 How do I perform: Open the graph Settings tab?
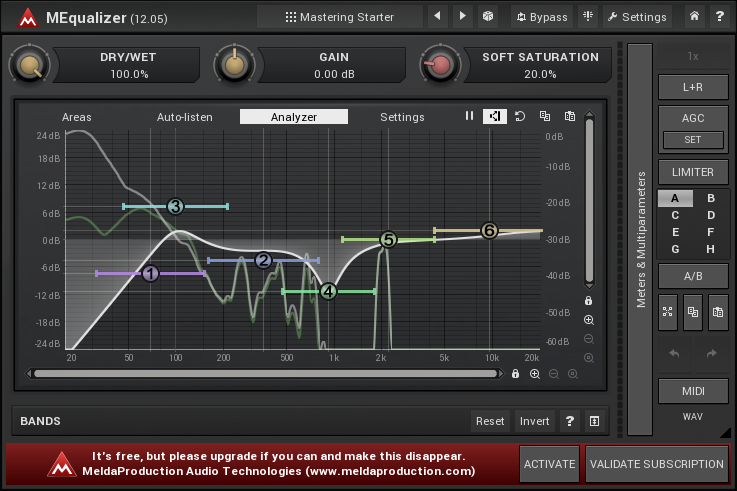coord(402,117)
